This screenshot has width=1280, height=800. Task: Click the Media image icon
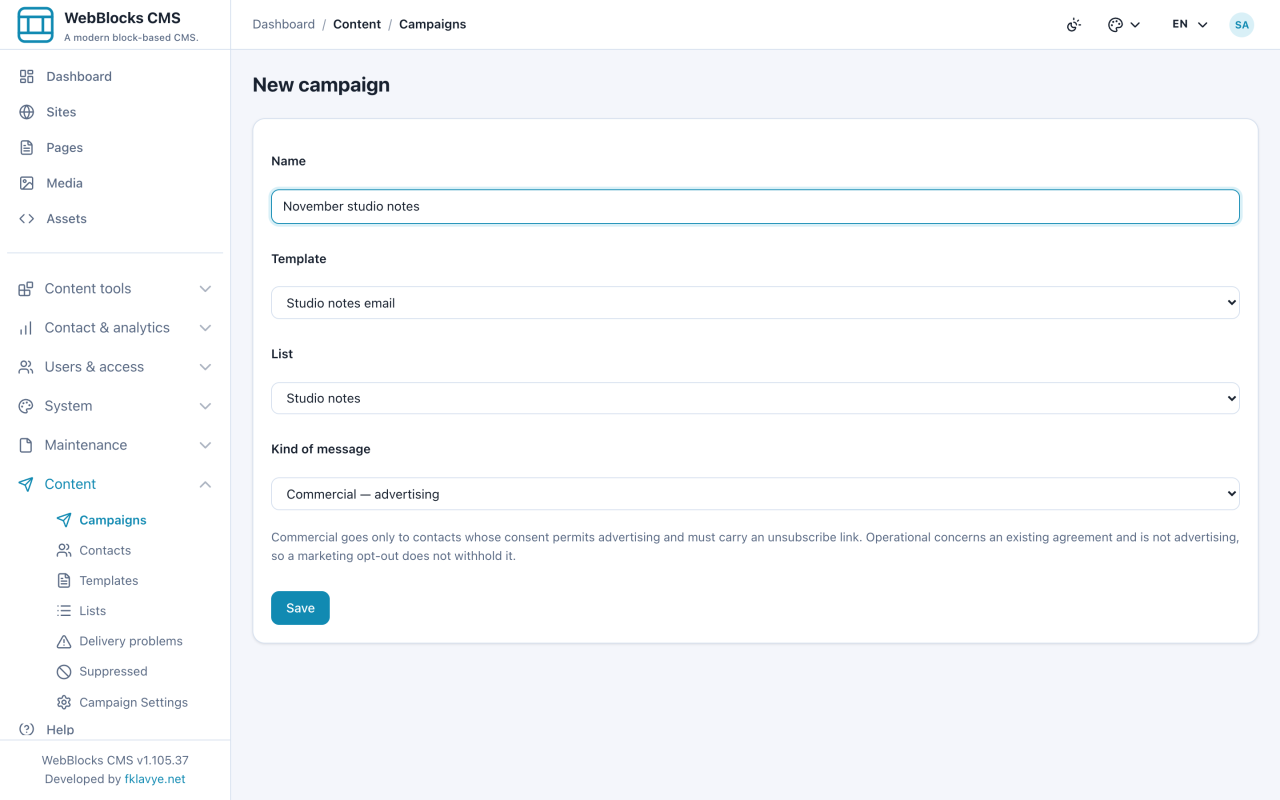(27, 183)
